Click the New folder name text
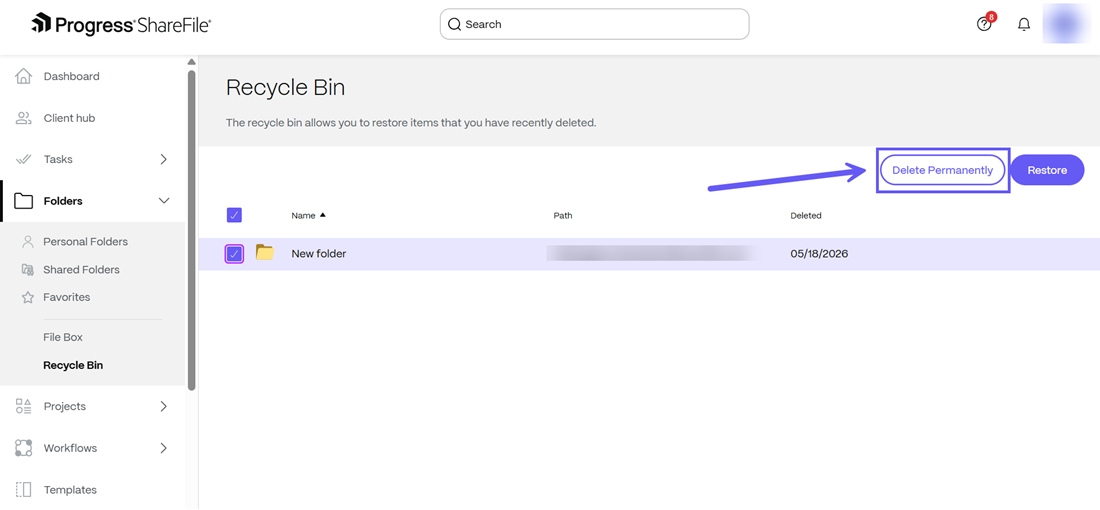The height and width of the screenshot is (510, 1100). coord(318,254)
